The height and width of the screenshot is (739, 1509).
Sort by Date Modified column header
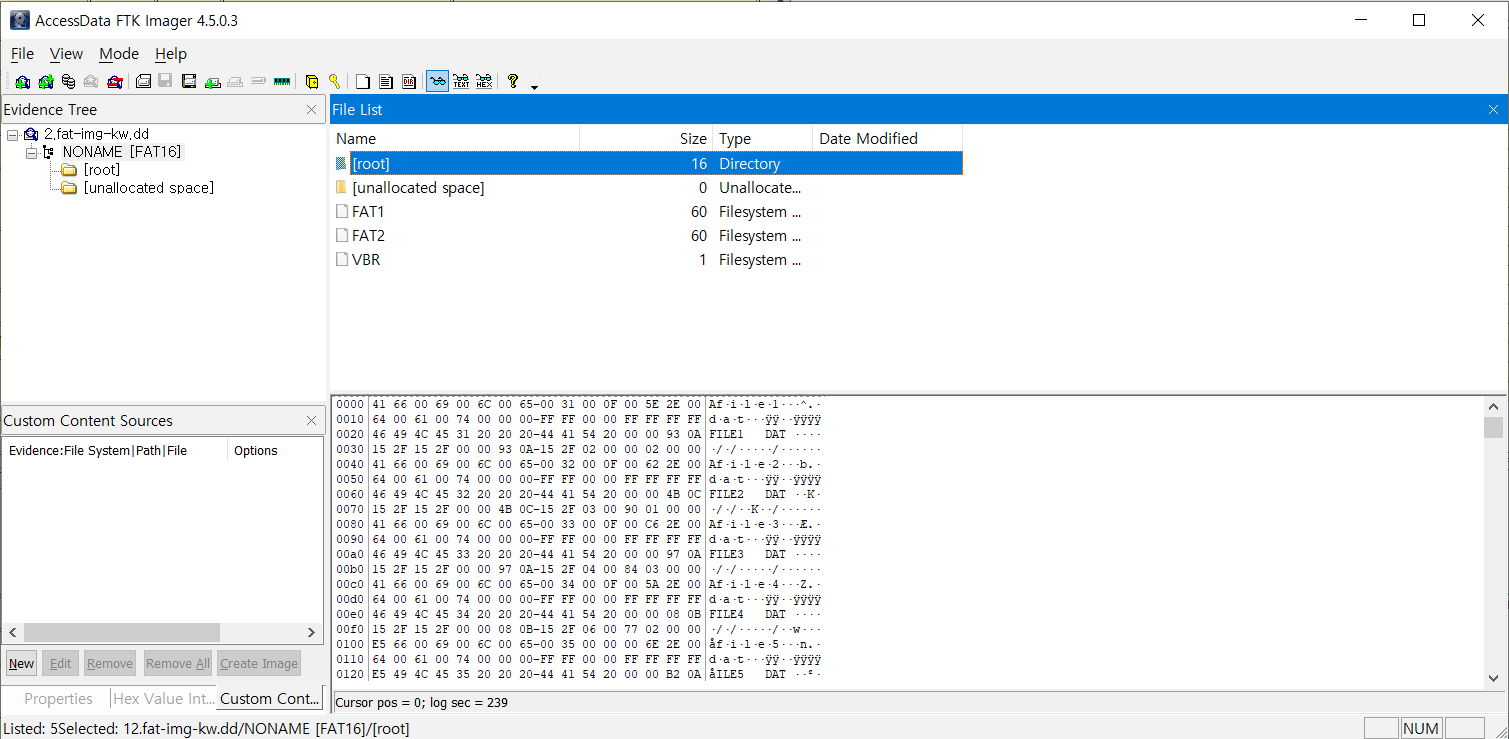click(x=888, y=139)
